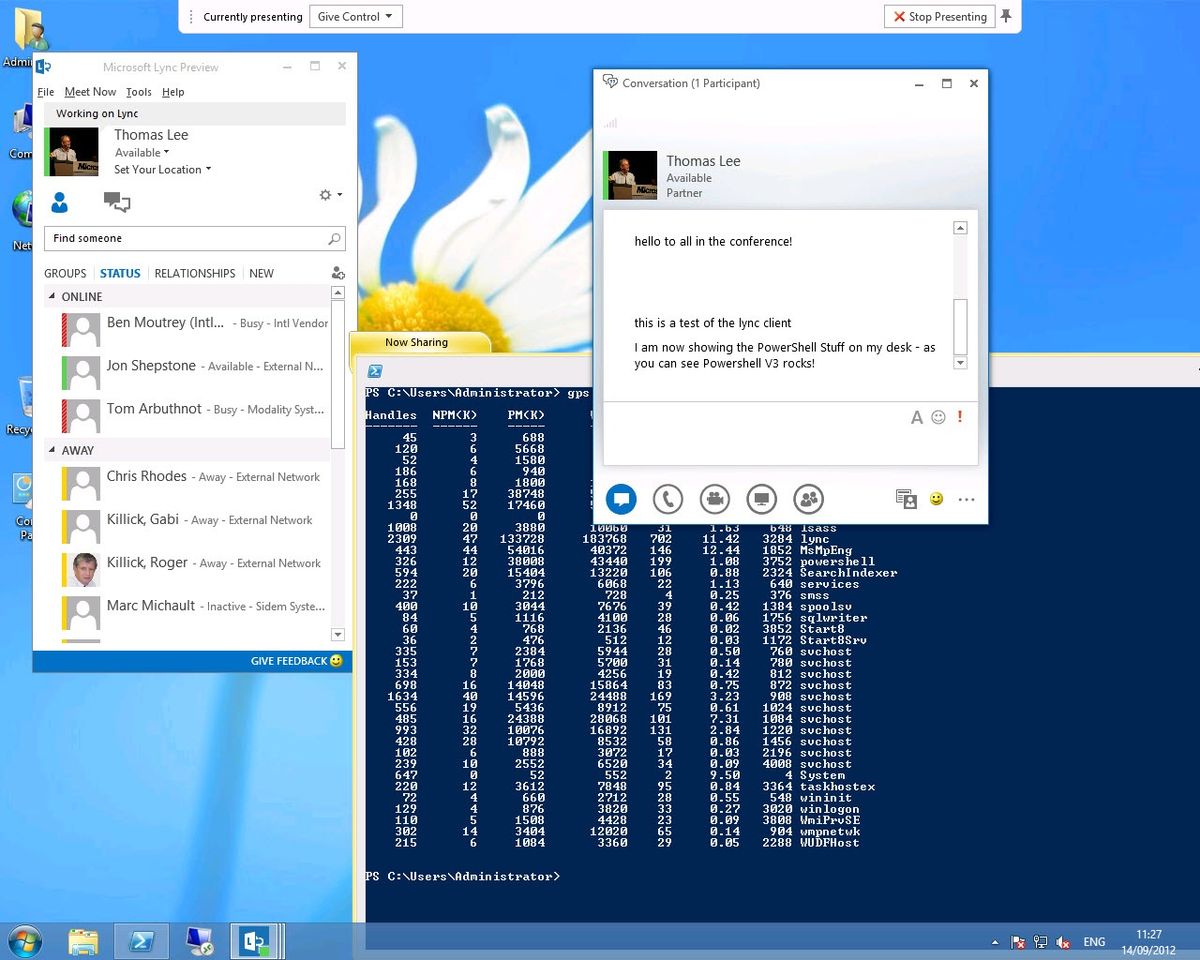Open the contact card icon in conversation

(906, 498)
